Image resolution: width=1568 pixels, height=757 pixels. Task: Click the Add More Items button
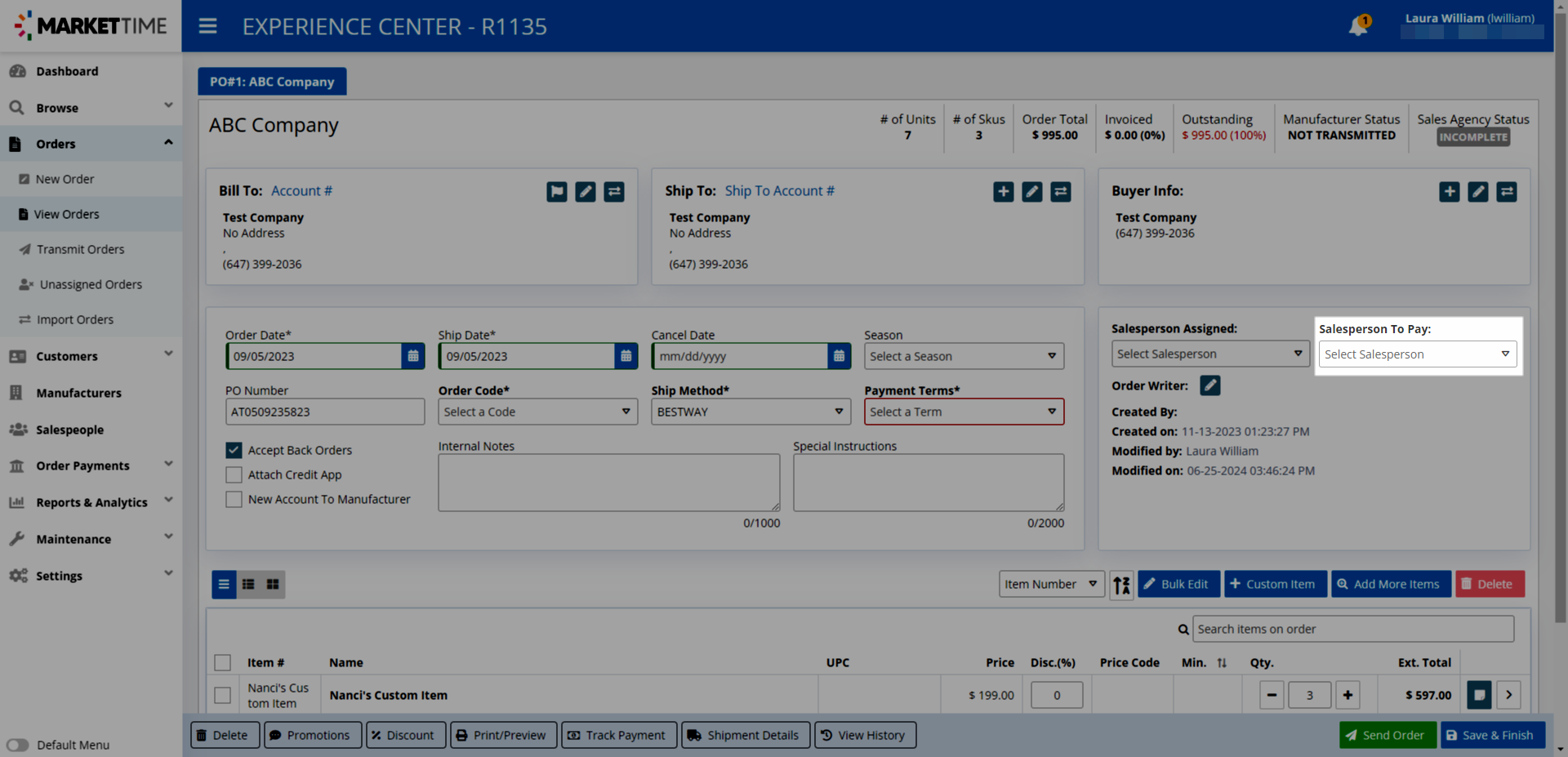pyautogui.click(x=1391, y=585)
